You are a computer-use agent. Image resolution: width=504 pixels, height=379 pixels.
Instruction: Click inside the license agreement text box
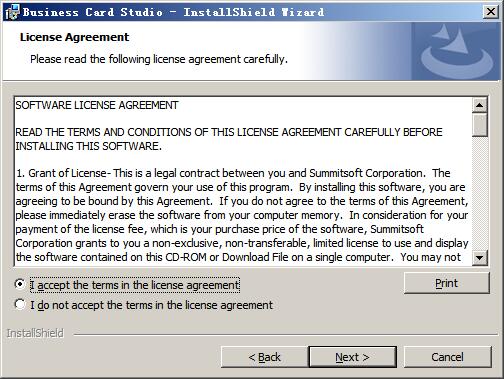tap(243, 181)
